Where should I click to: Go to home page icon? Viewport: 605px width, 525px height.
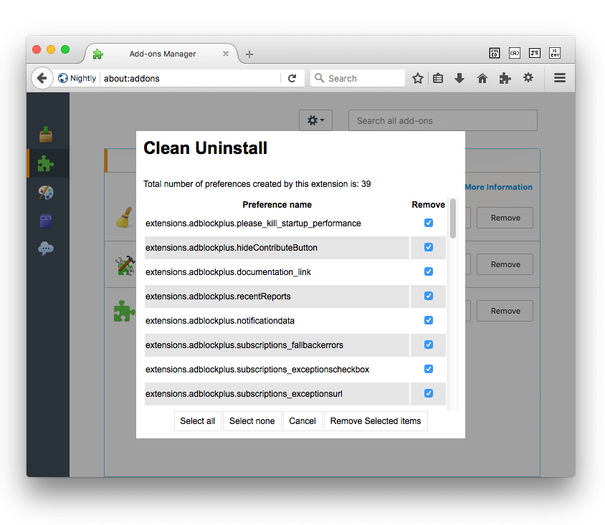click(482, 78)
